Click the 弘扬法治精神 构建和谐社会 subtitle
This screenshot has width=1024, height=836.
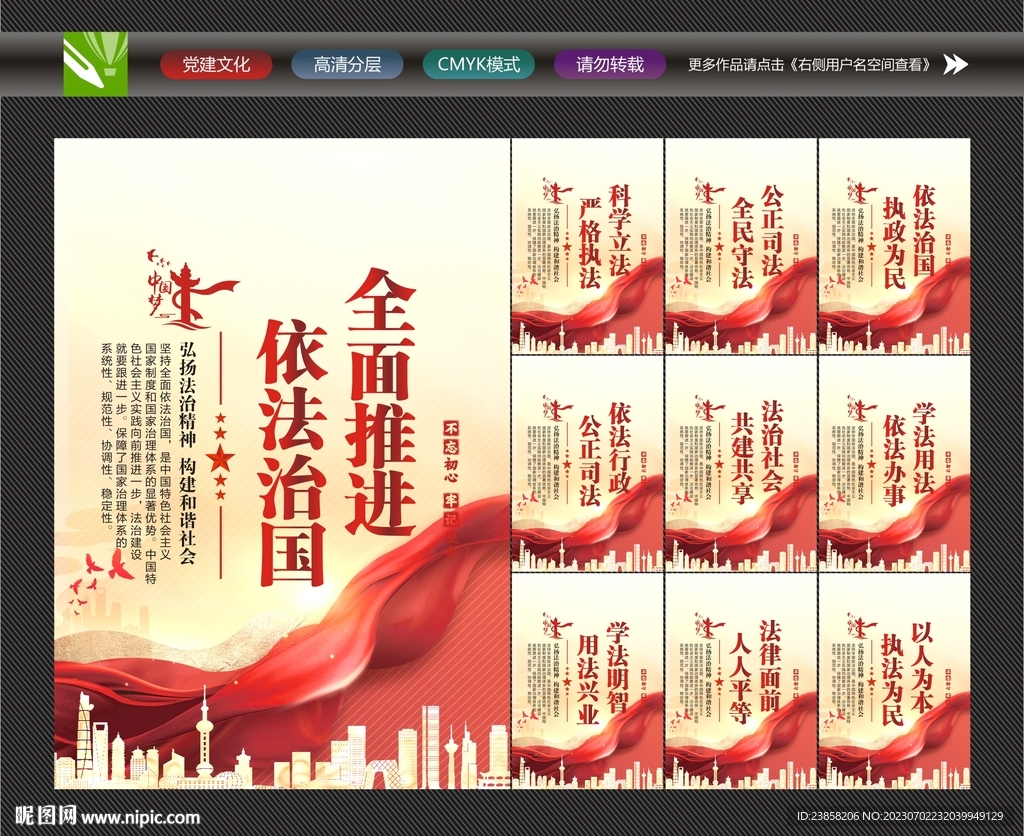point(188,453)
